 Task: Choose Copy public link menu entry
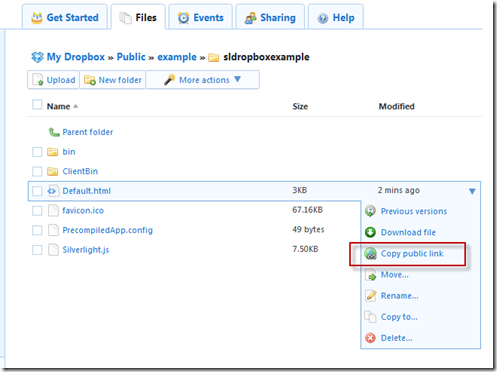[412, 254]
